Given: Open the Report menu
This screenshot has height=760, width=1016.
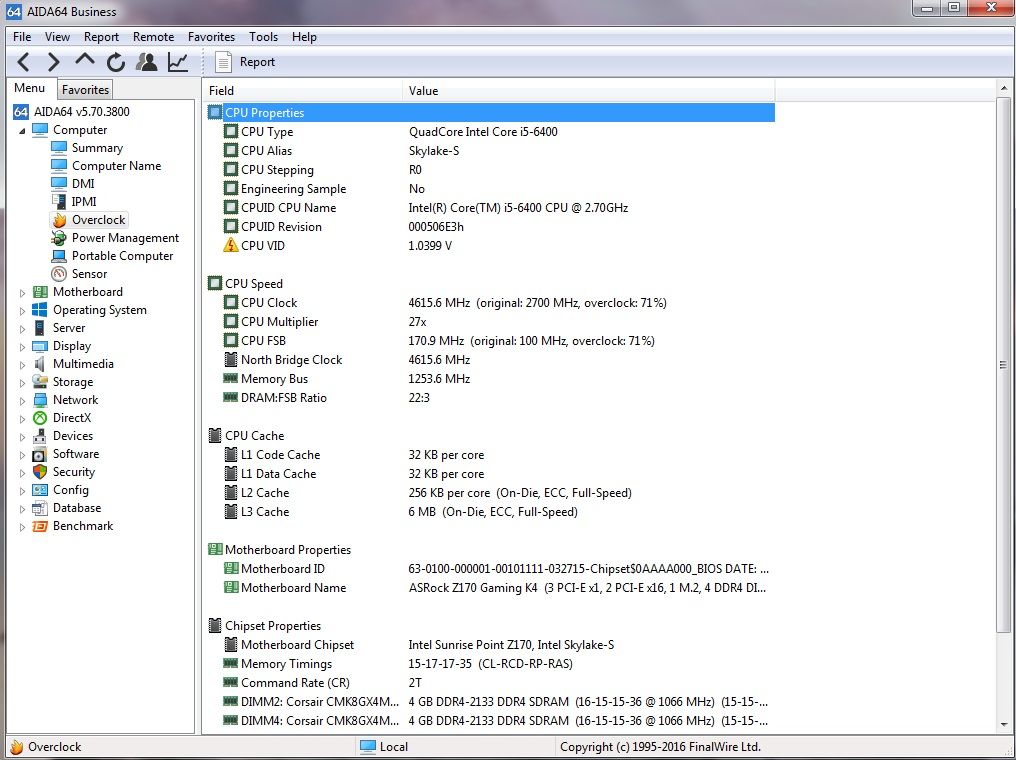Looking at the screenshot, I should [x=101, y=37].
